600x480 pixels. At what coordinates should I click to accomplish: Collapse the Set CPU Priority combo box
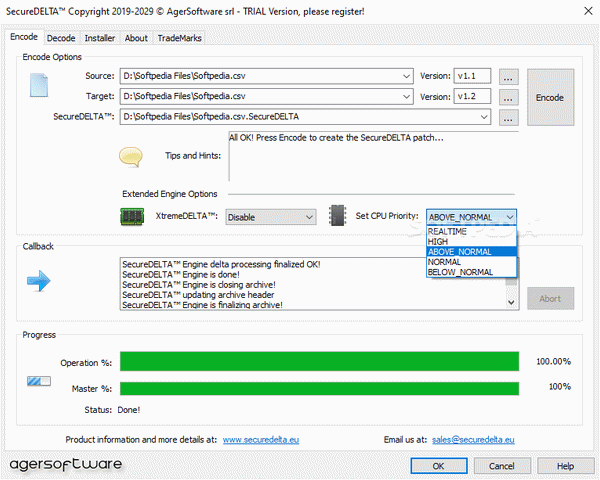pyautogui.click(x=471, y=217)
